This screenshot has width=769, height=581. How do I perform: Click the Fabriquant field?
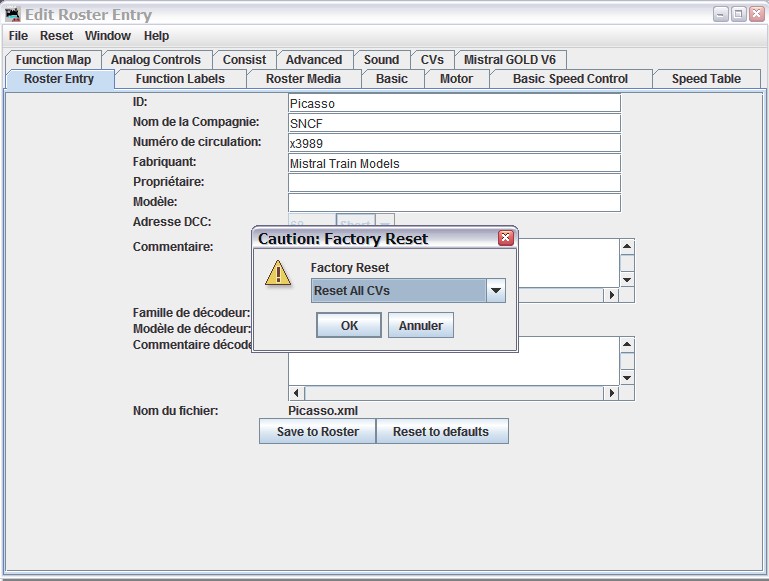(x=454, y=163)
